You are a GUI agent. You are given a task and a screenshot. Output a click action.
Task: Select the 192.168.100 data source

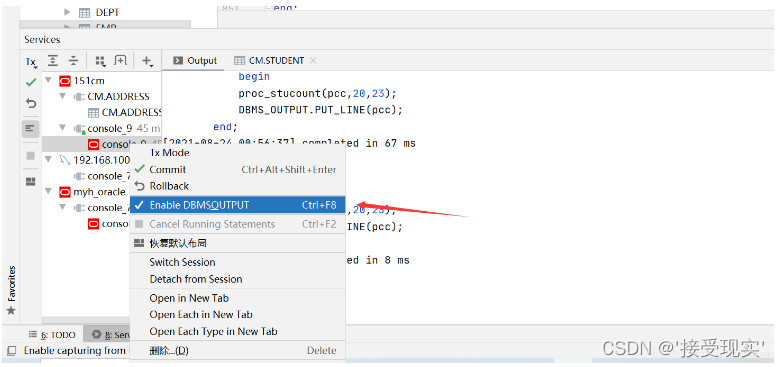point(101,160)
